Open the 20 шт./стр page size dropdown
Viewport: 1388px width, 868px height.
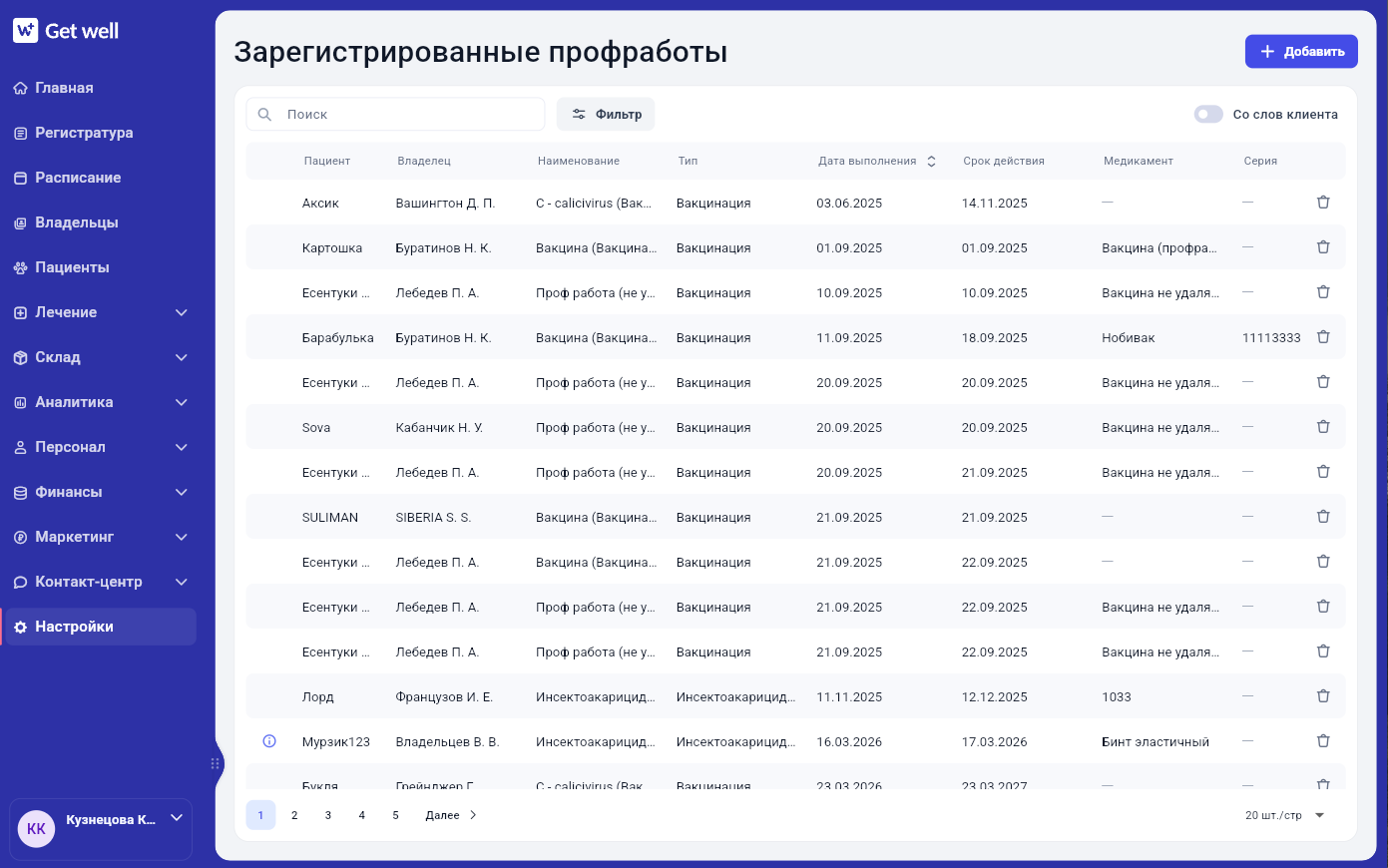pos(1285,815)
